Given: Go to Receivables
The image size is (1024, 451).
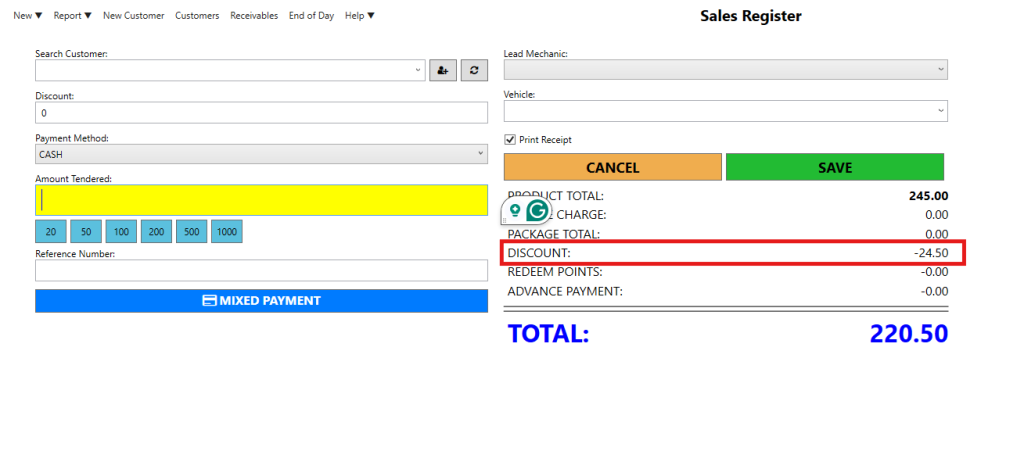Looking at the screenshot, I should pyautogui.click(x=254, y=16).
